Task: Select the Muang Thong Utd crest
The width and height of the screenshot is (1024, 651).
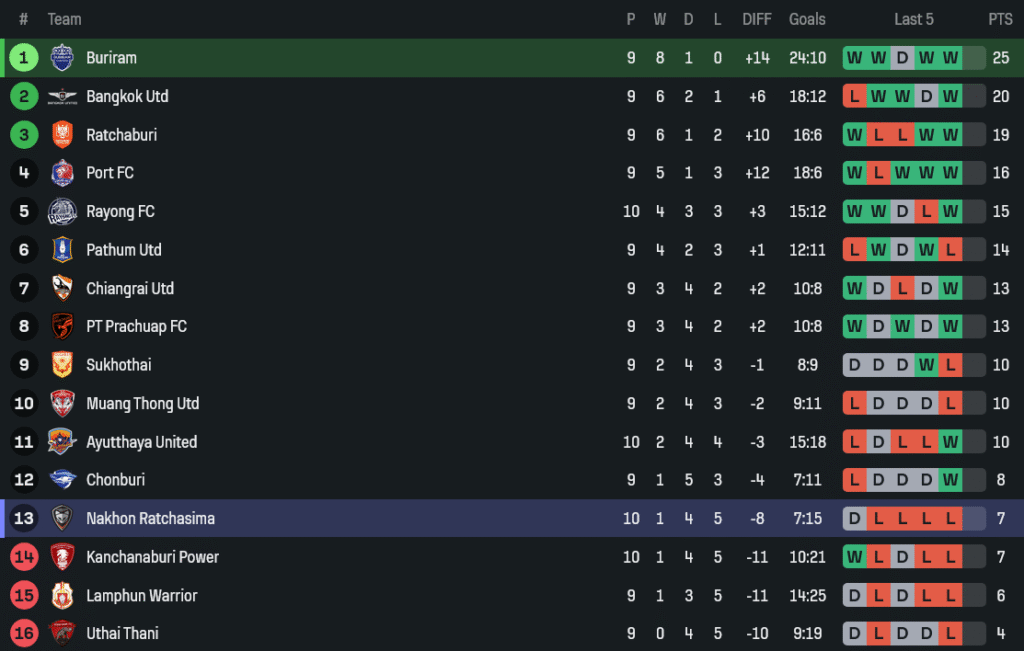Action: pos(62,403)
